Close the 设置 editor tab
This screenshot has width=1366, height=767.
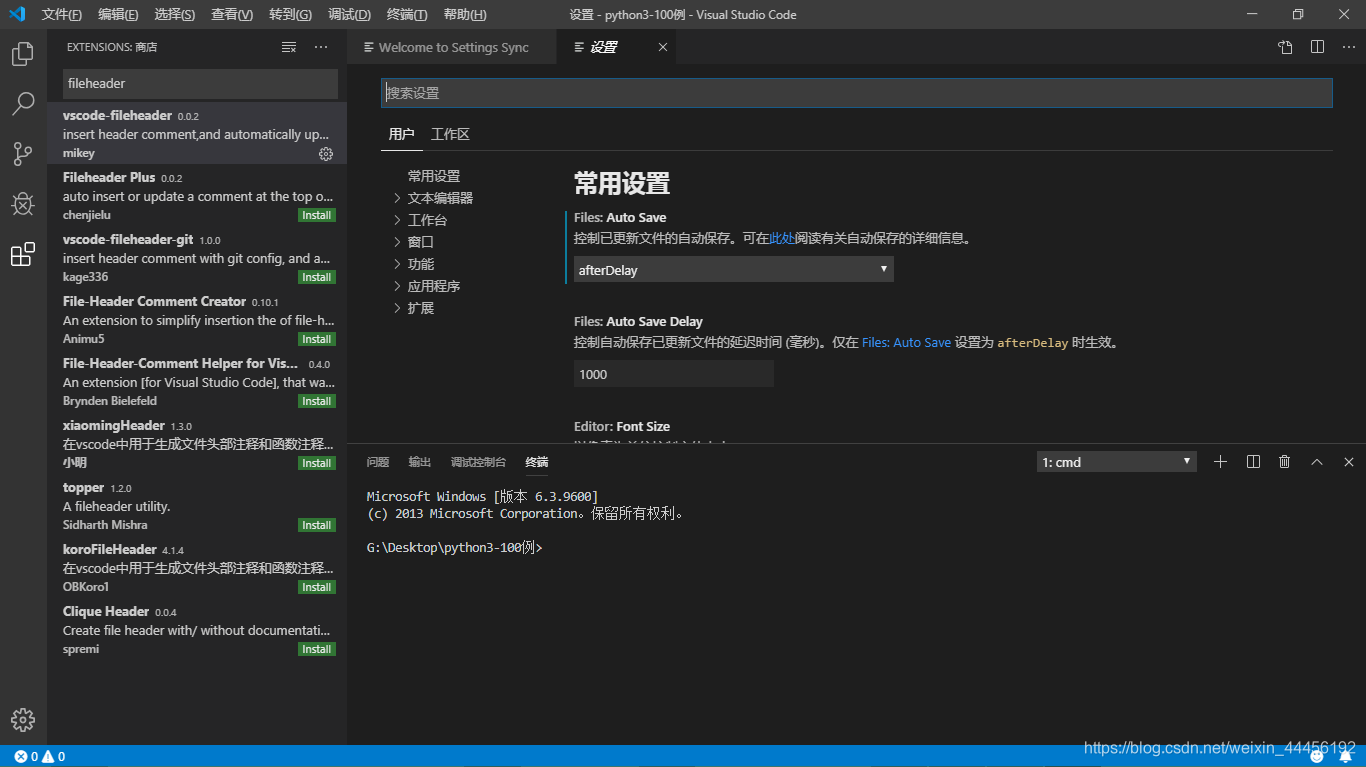663,47
